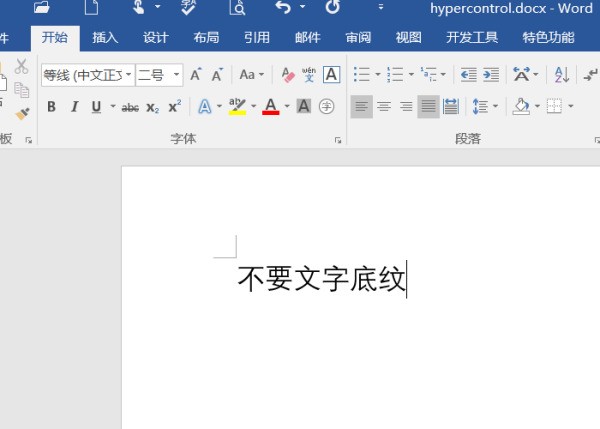
Task: Create a new blank document icon
Action: tap(91, 7)
